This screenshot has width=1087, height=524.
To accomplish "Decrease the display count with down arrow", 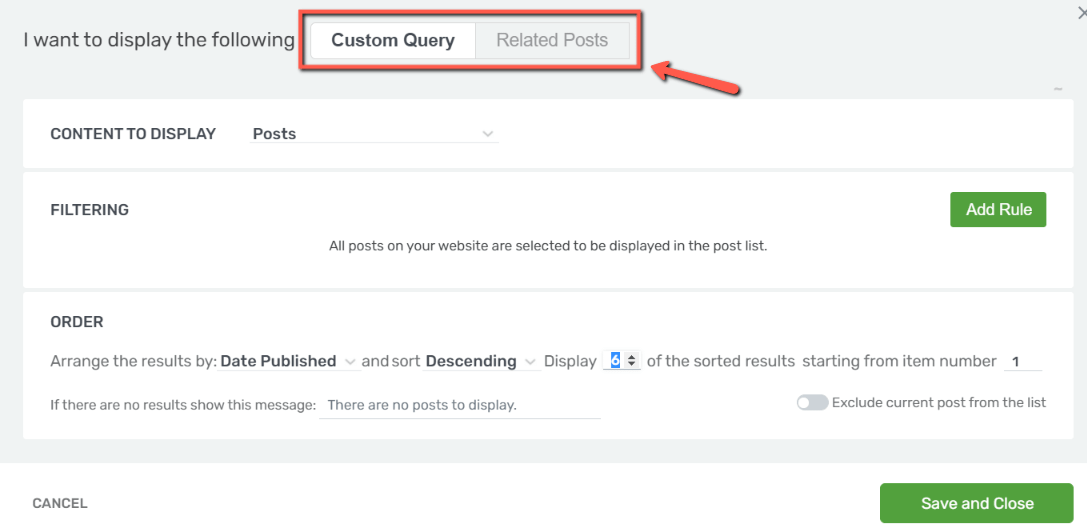I will [x=632, y=365].
